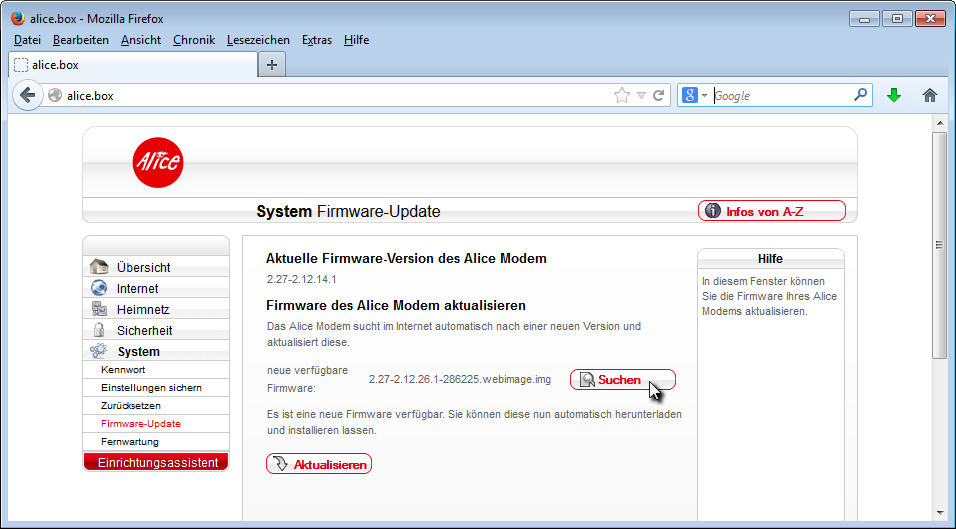The image size is (956, 529).
Task: Click the Übersicht house icon
Action: click(x=99, y=267)
